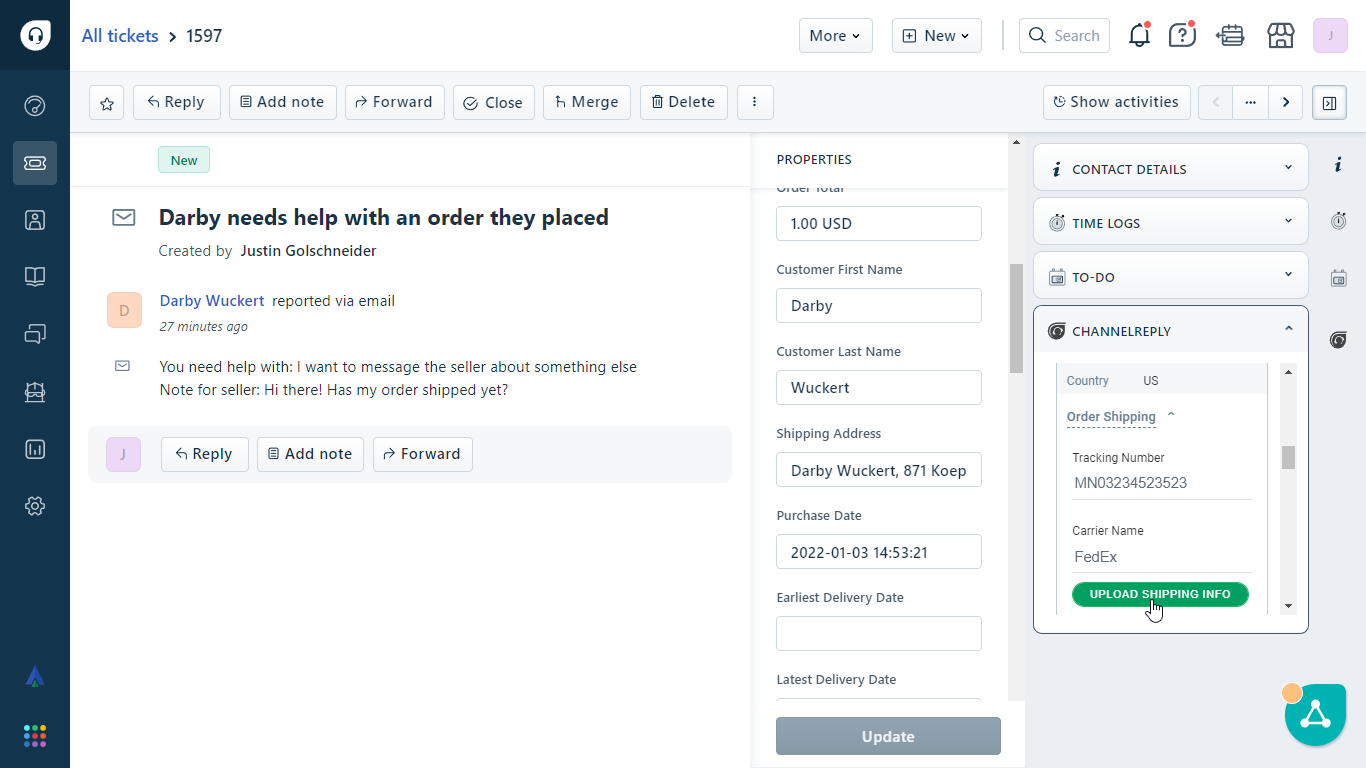
Task: Show ticket activities
Action: coord(1117,102)
